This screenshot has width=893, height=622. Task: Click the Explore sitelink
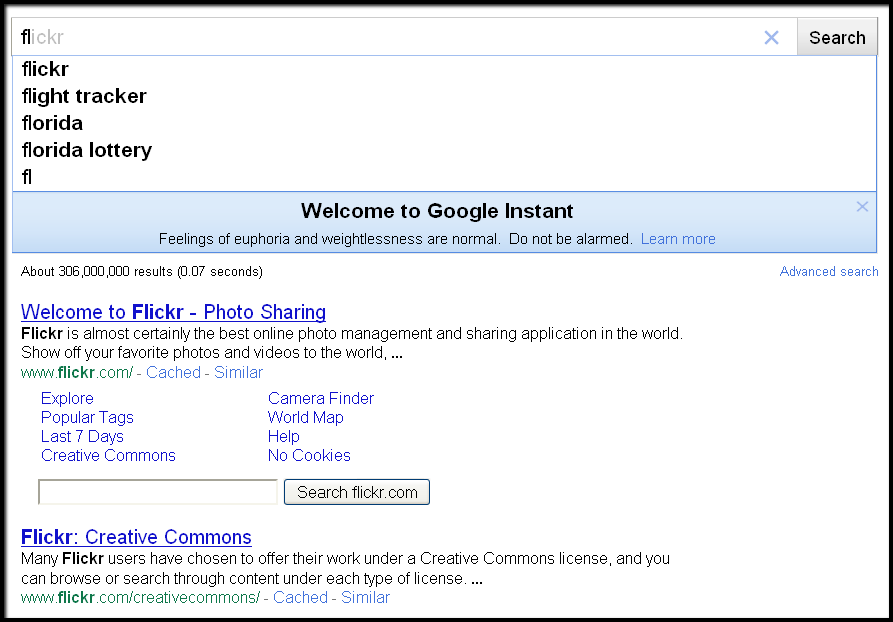[67, 398]
